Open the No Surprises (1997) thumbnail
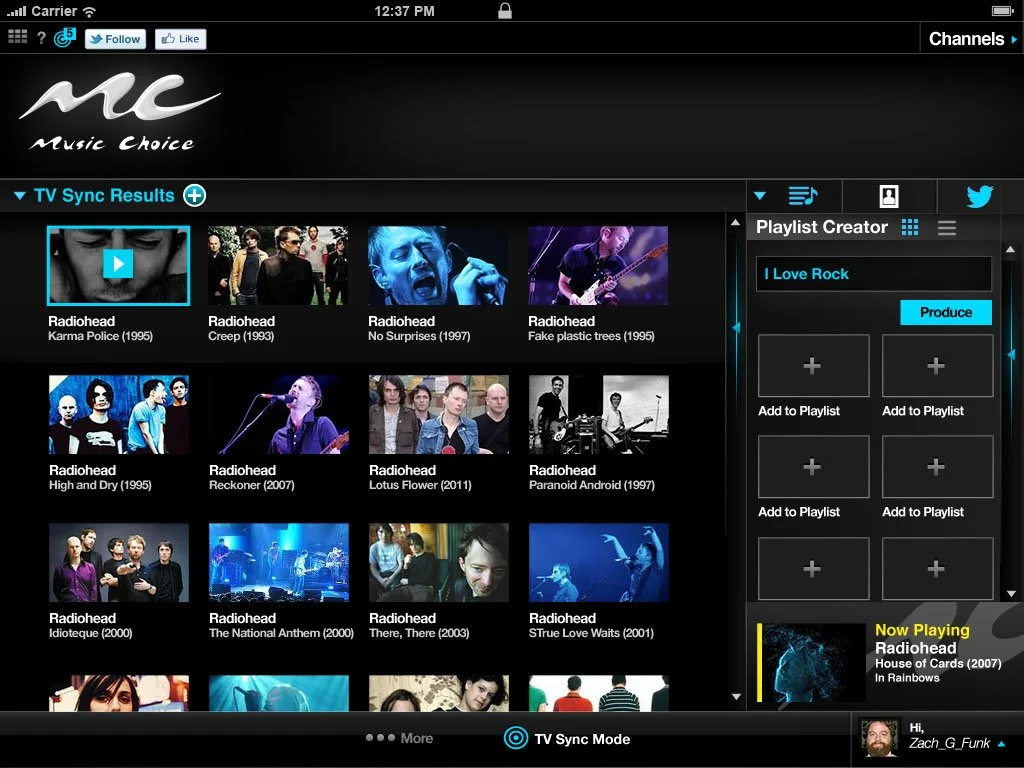Screen dimensions: 1024x768 [x=438, y=265]
